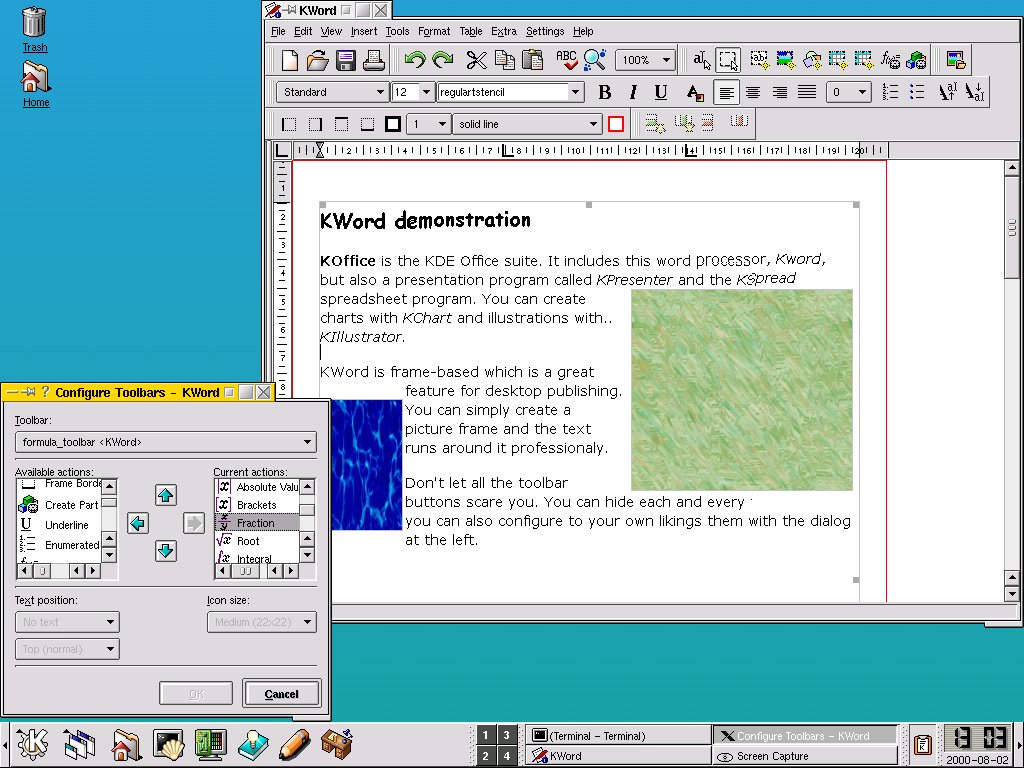Image resolution: width=1024 pixels, height=768 pixels.
Task: Click the font color icon
Action: (695, 93)
